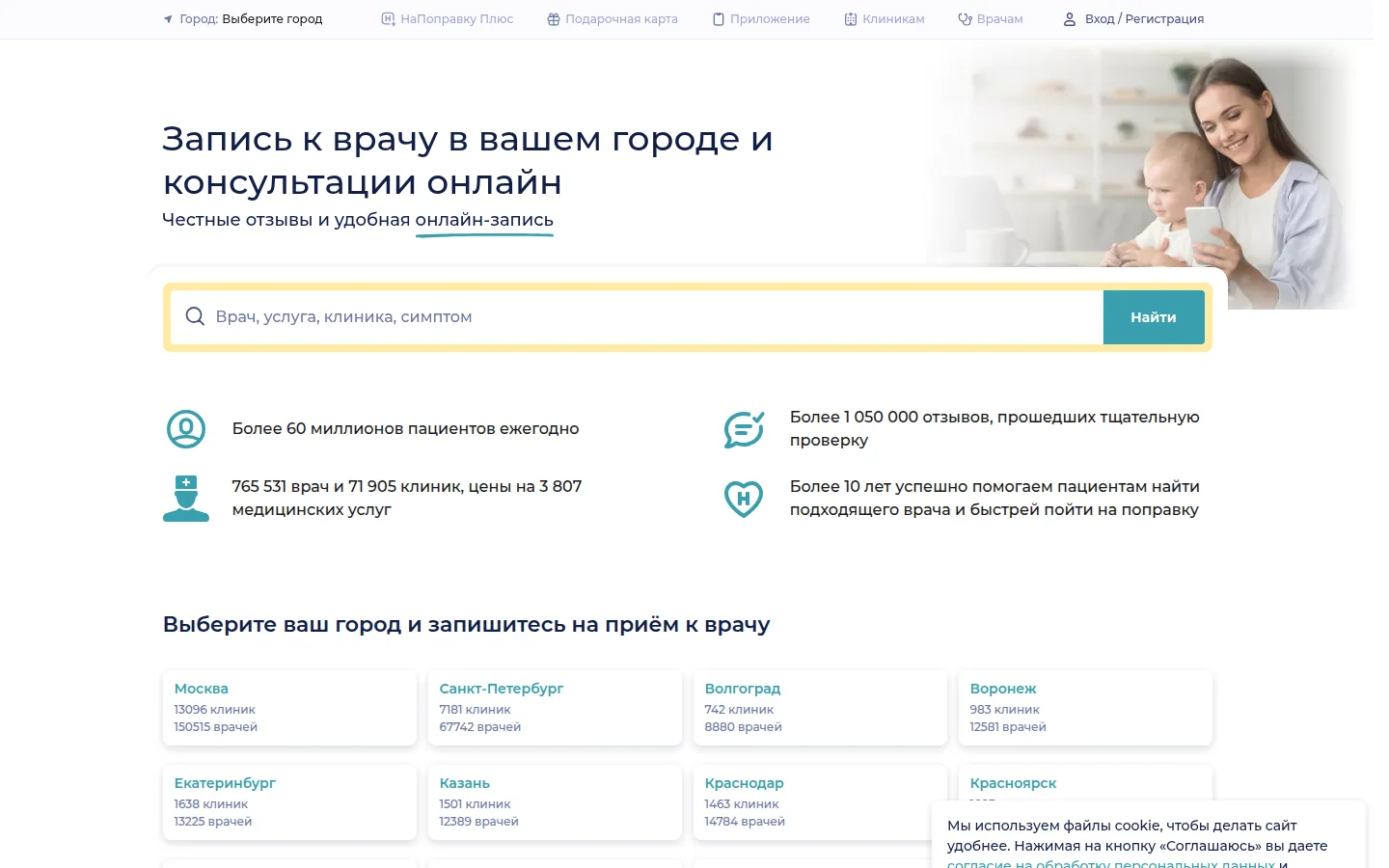1389x868 pixels.
Task: Click the stethoscope icon near Врачам
Action: 965,19
